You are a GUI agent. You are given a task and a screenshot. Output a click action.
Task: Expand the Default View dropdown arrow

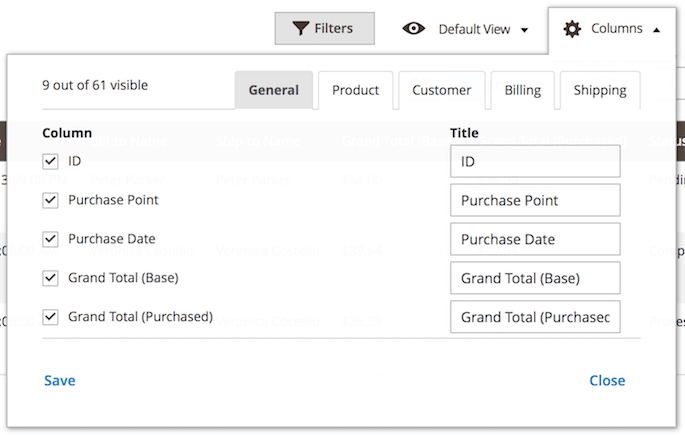pos(524,30)
